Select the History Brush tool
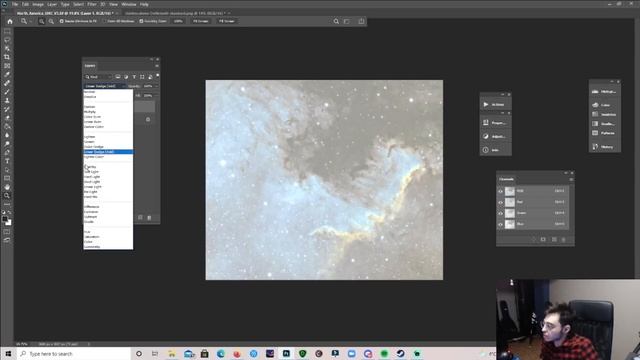 (x=7, y=109)
